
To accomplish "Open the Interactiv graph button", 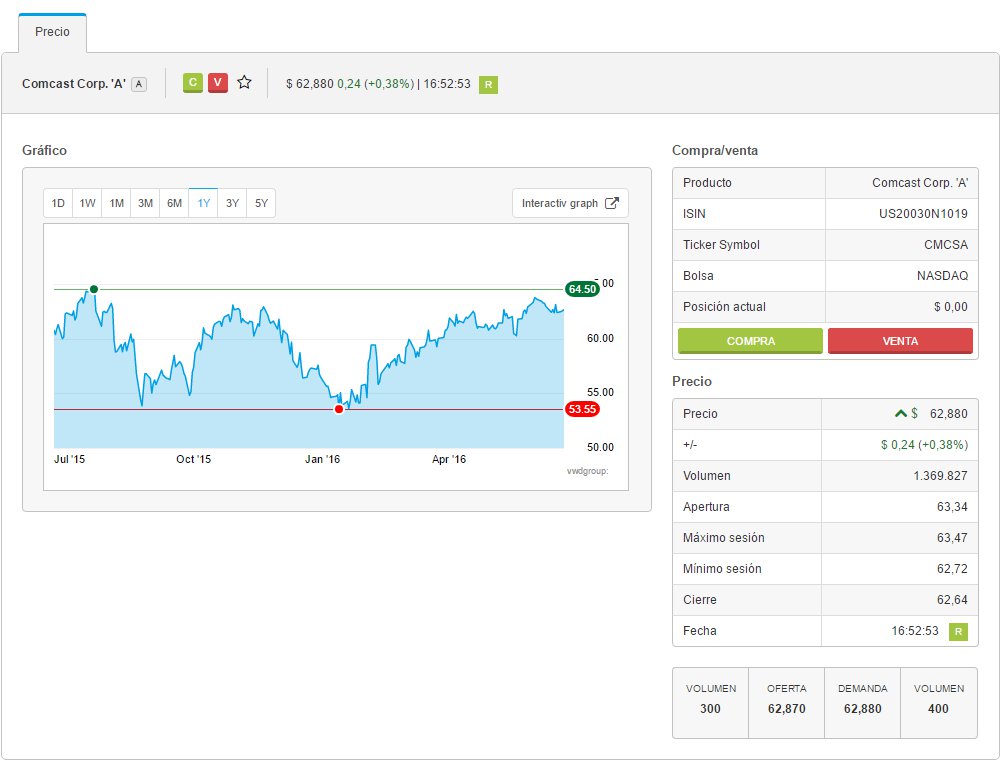I will (570, 203).
